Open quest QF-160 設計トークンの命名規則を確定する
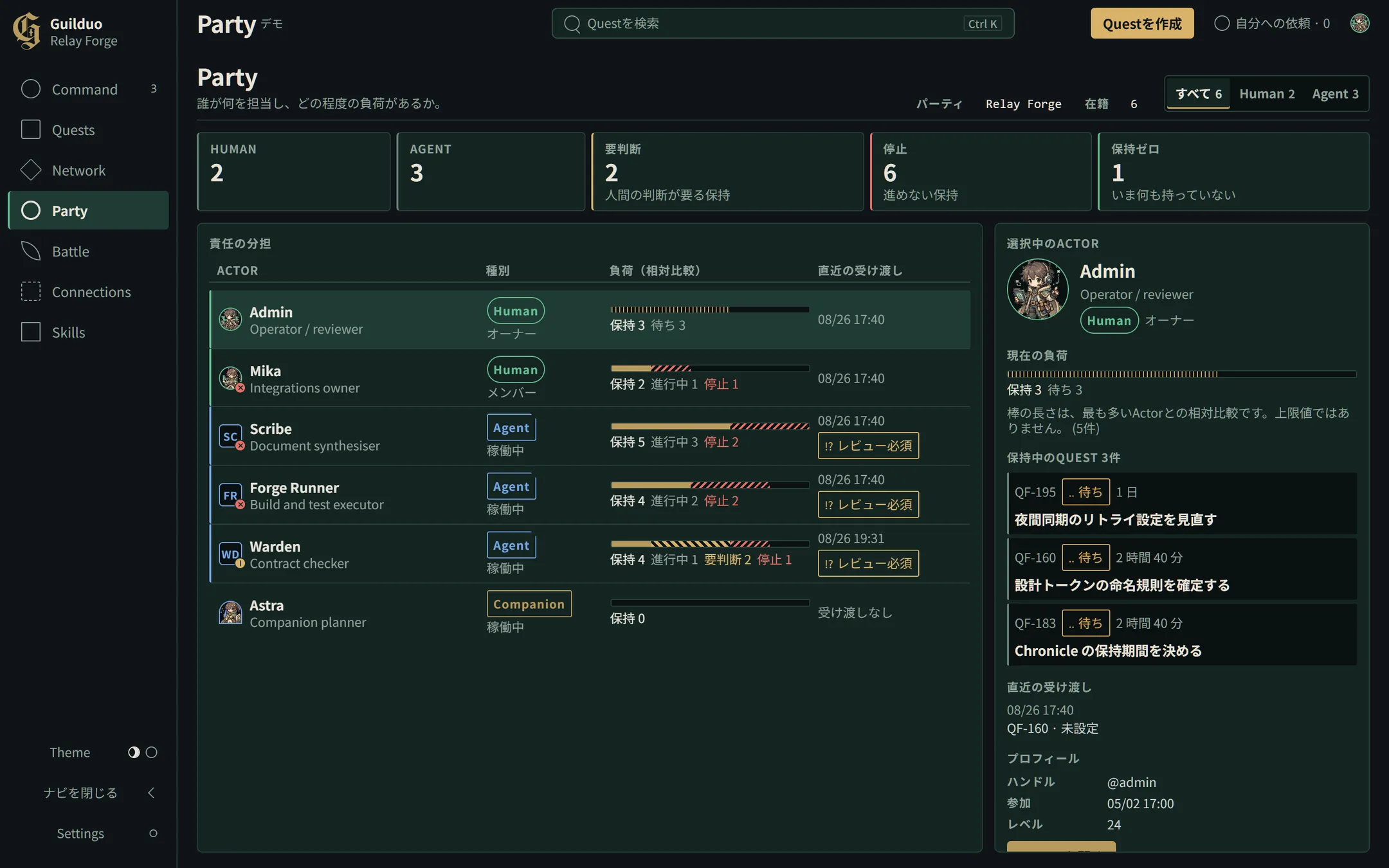Image resolution: width=1389 pixels, height=868 pixels. pos(1182,570)
